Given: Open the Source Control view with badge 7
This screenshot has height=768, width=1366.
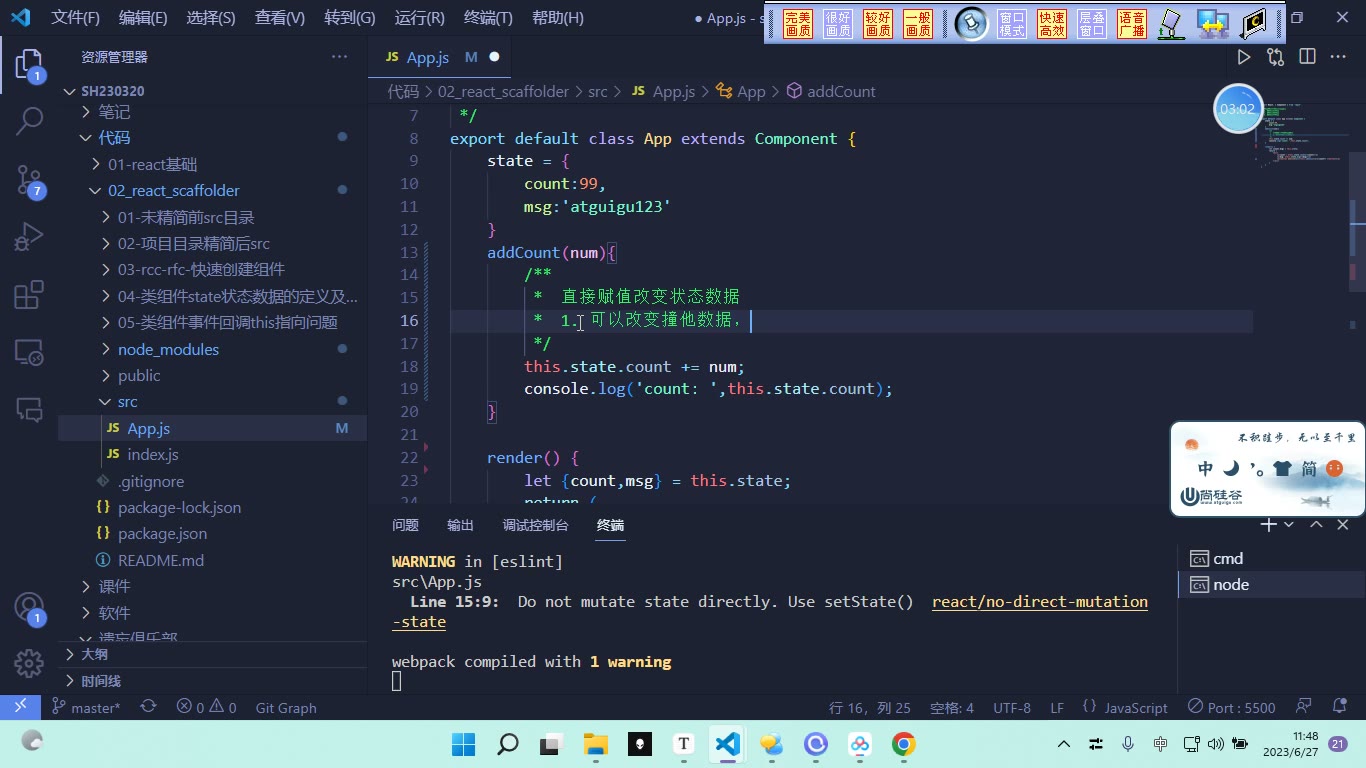Looking at the screenshot, I should coord(29,180).
